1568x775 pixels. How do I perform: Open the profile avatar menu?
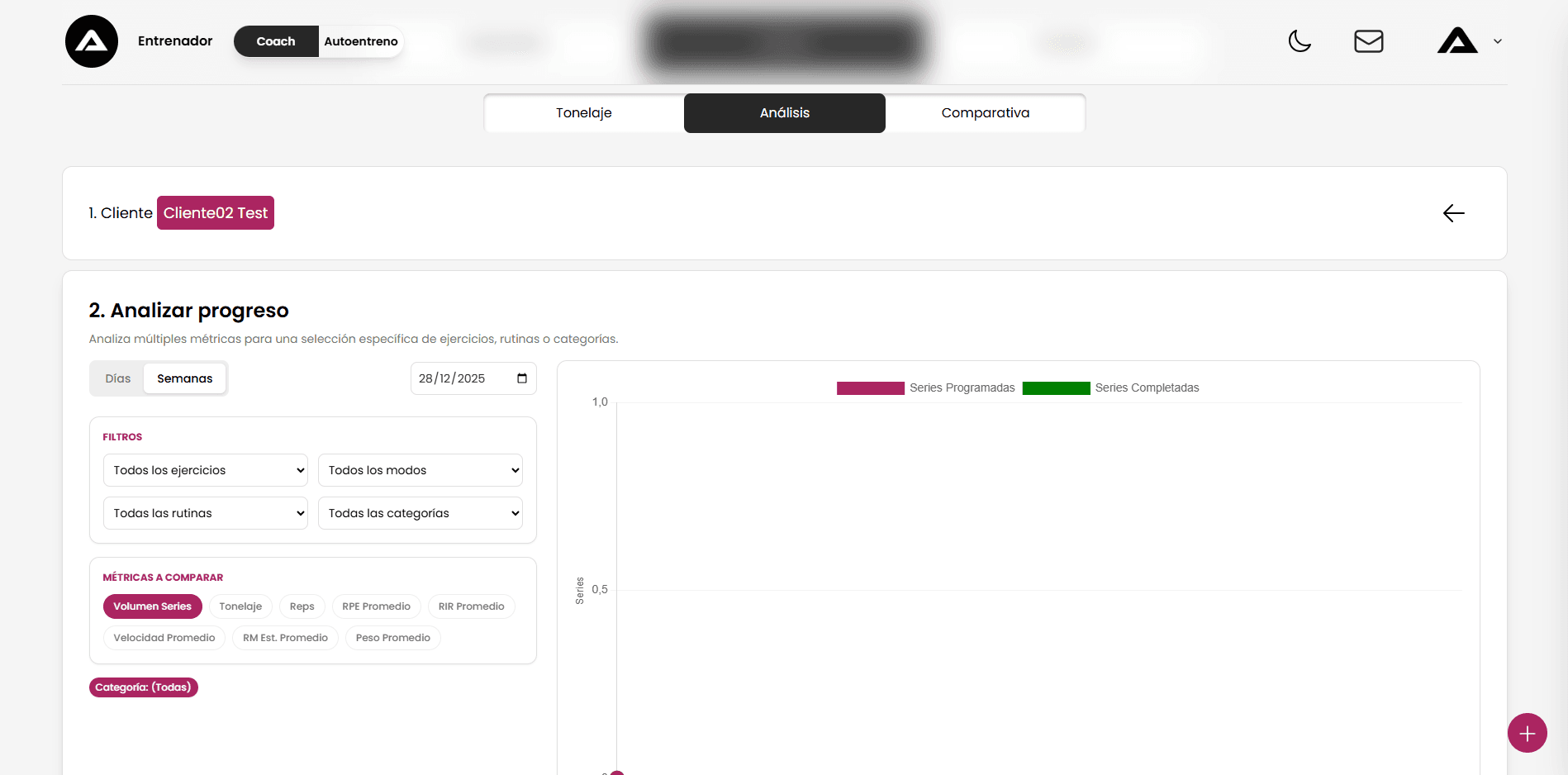(x=1456, y=41)
